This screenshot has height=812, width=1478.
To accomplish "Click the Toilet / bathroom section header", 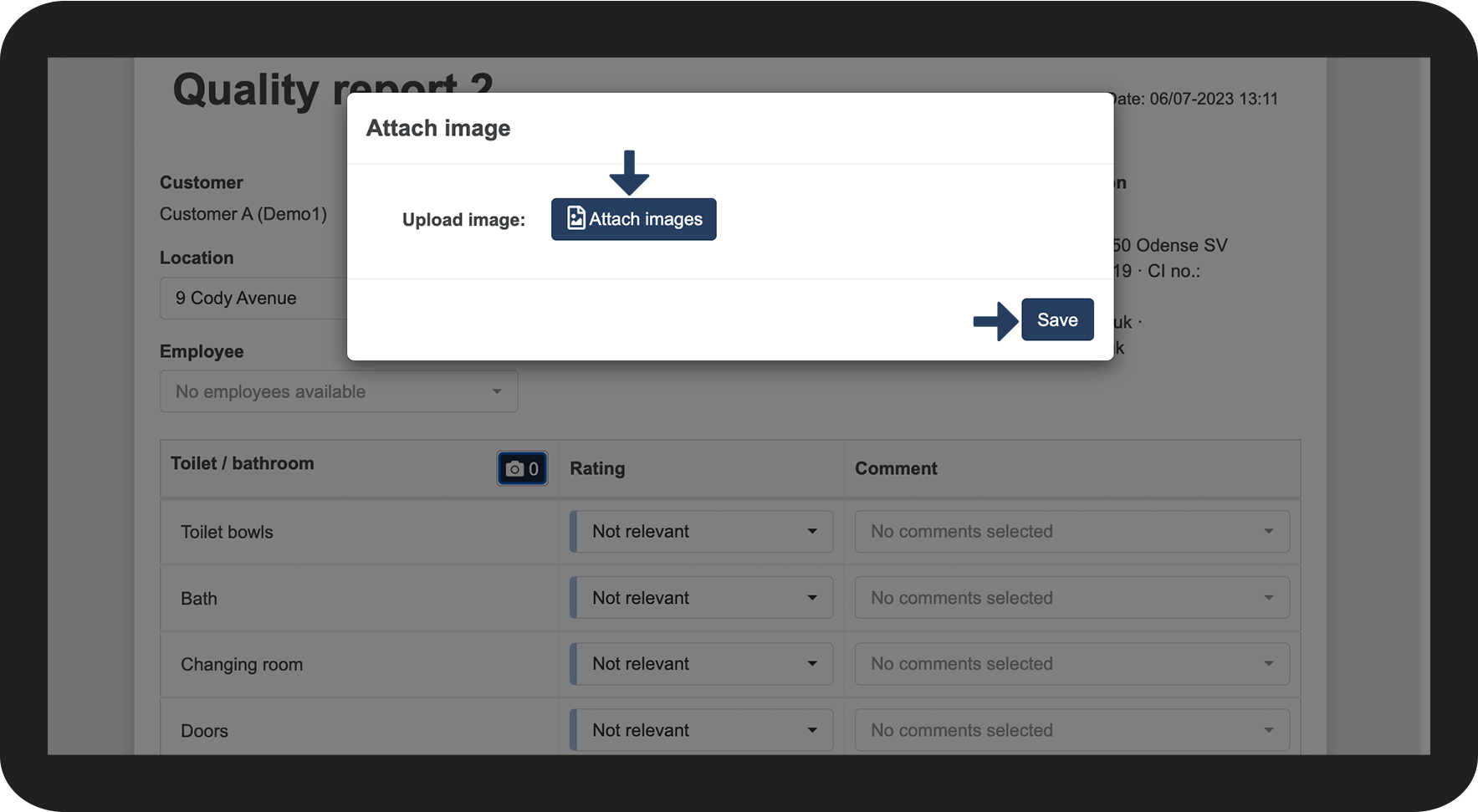I will [x=243, y=463].
